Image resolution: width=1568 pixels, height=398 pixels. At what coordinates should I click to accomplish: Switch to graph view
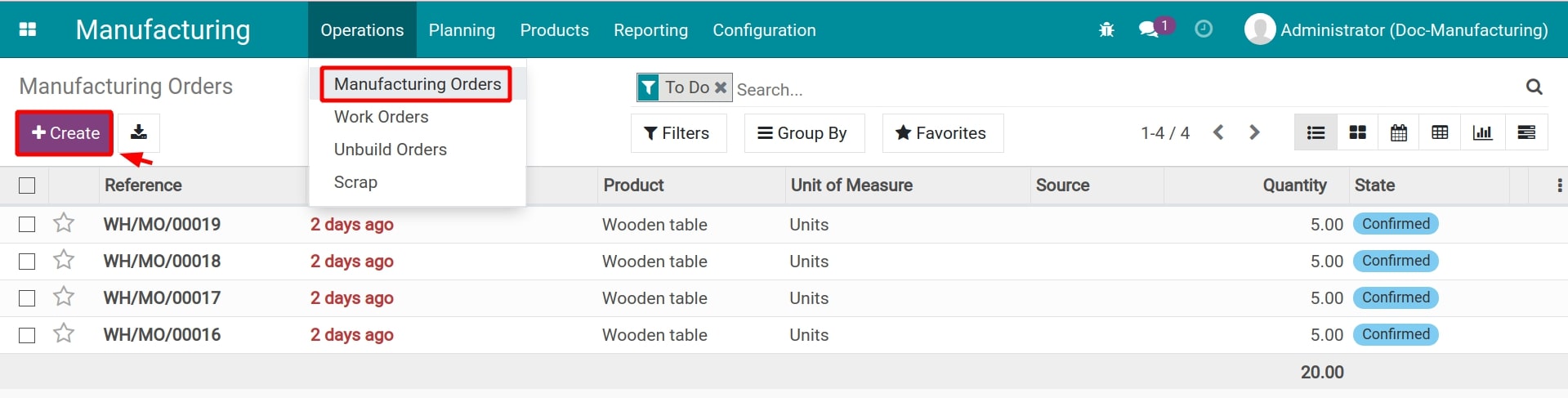pos(1482,132)
